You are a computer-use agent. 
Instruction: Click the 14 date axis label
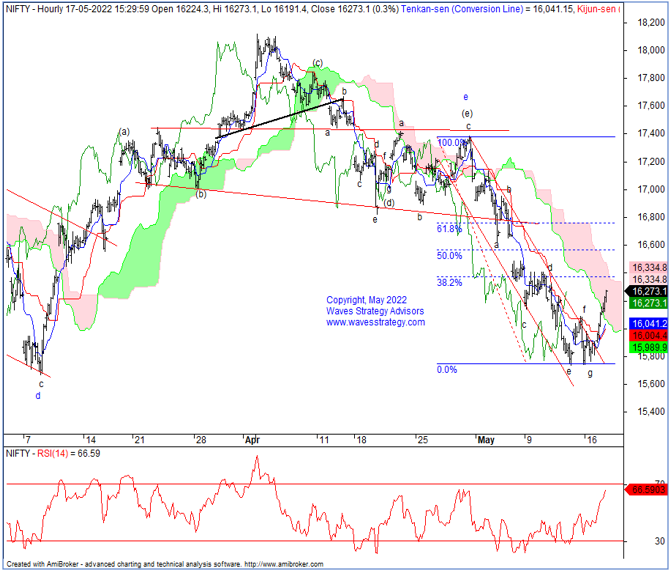tap(90, 440)
